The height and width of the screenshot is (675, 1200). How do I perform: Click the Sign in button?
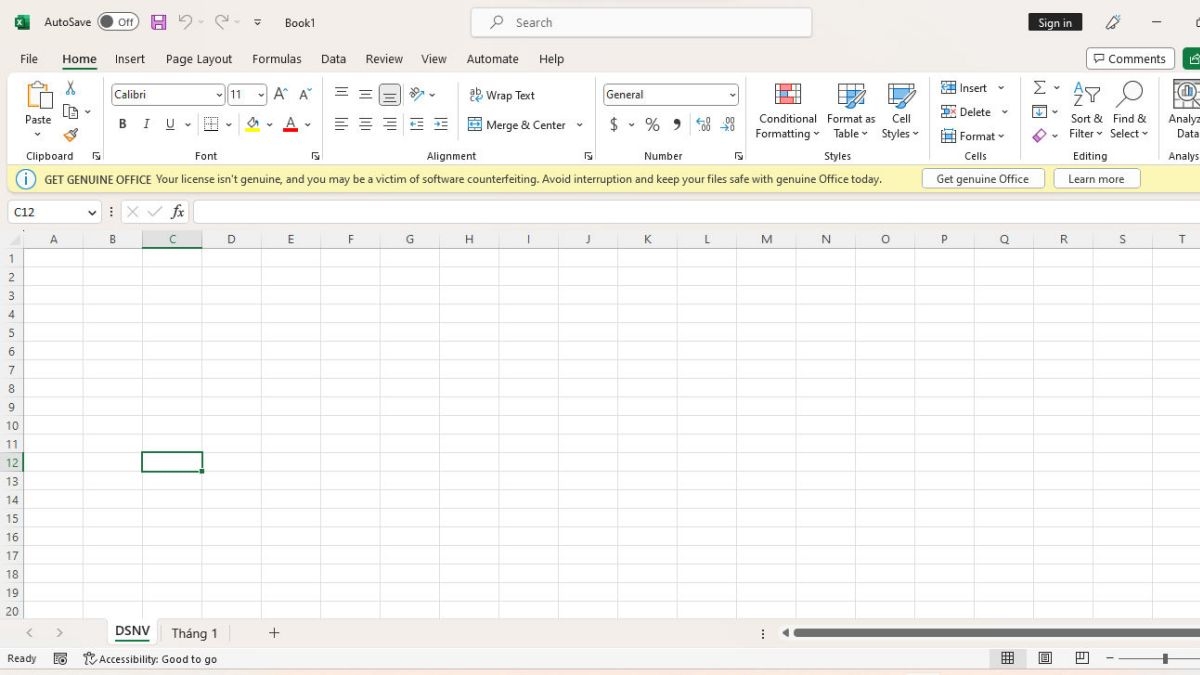click(x=1055, y=23)
